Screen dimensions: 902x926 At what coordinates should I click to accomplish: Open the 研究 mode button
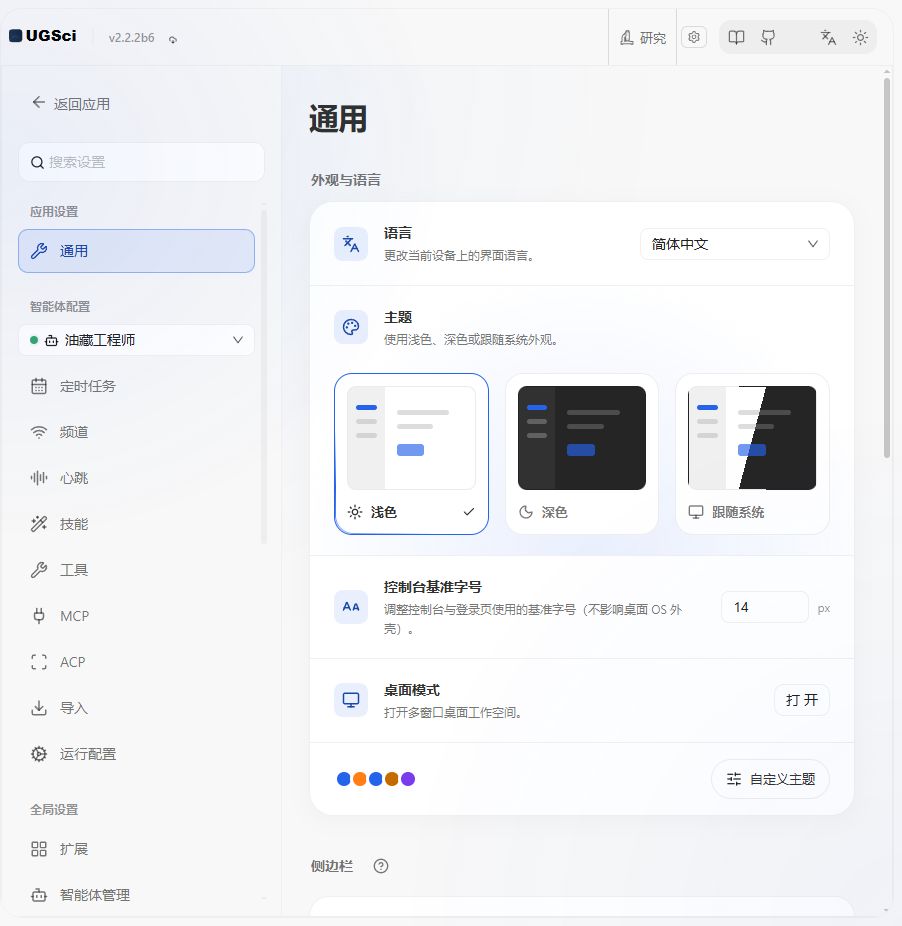(642, 38)
